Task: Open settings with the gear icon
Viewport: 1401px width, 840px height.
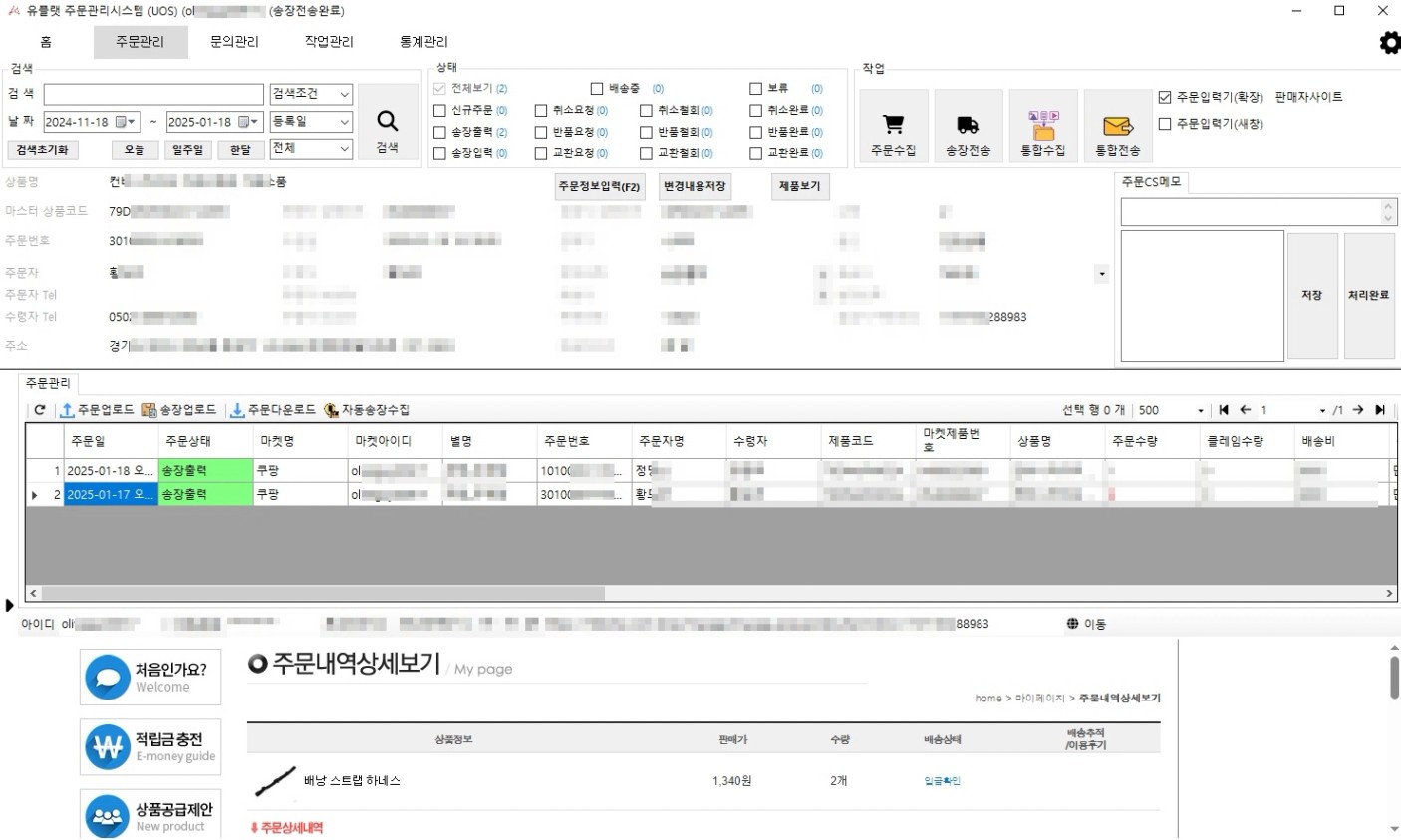Action: (x=1389, y=42)
